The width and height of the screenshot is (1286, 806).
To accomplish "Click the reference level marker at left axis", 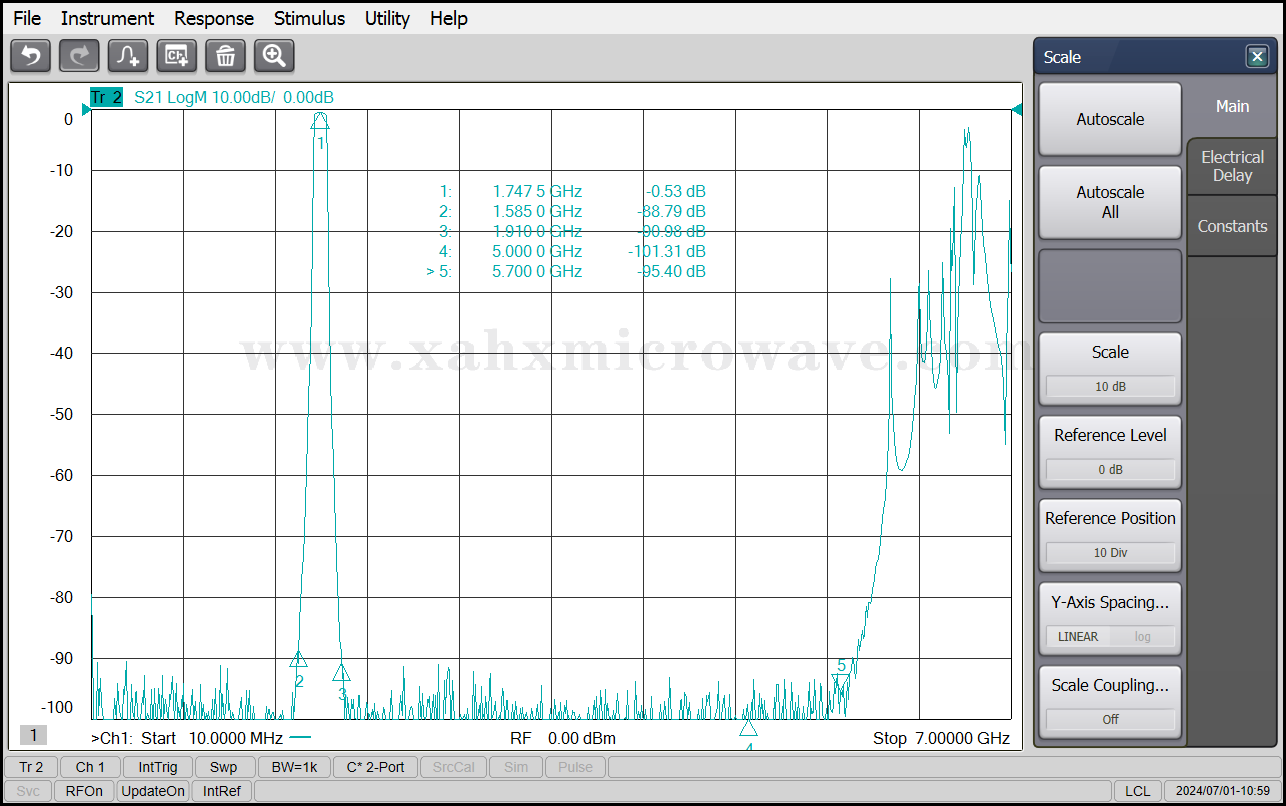I will (86, 110).
